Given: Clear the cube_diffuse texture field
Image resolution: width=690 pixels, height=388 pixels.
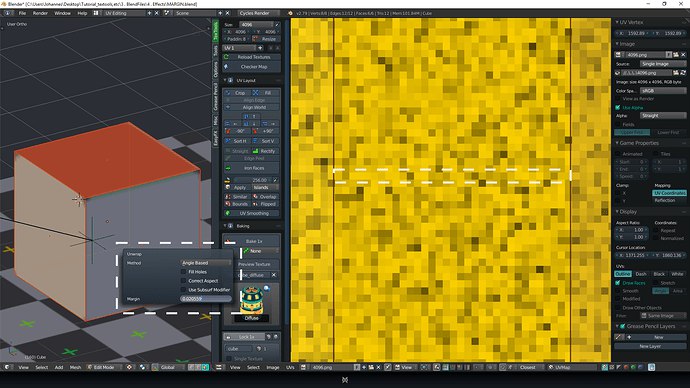Looking at the screenshot, I should click(274, 275).
